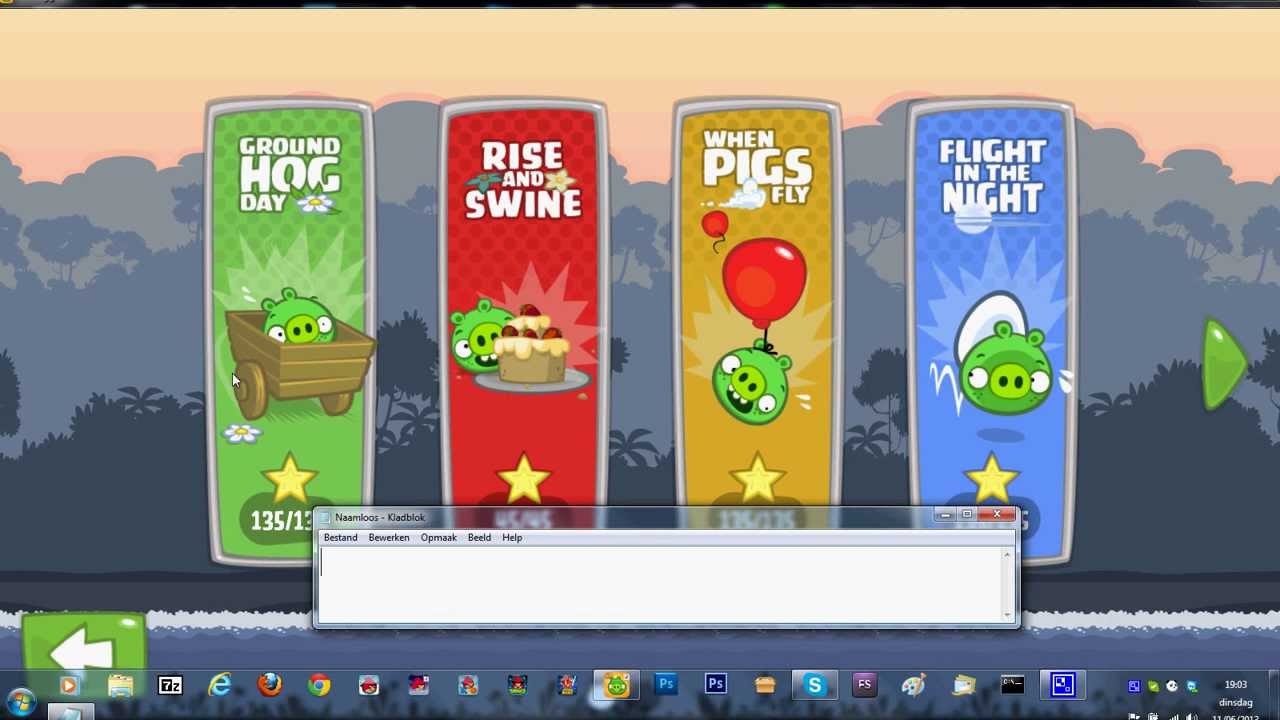Switch to Bad Piggies taskbar icon

pyautogui.click(x=617, y=686)
